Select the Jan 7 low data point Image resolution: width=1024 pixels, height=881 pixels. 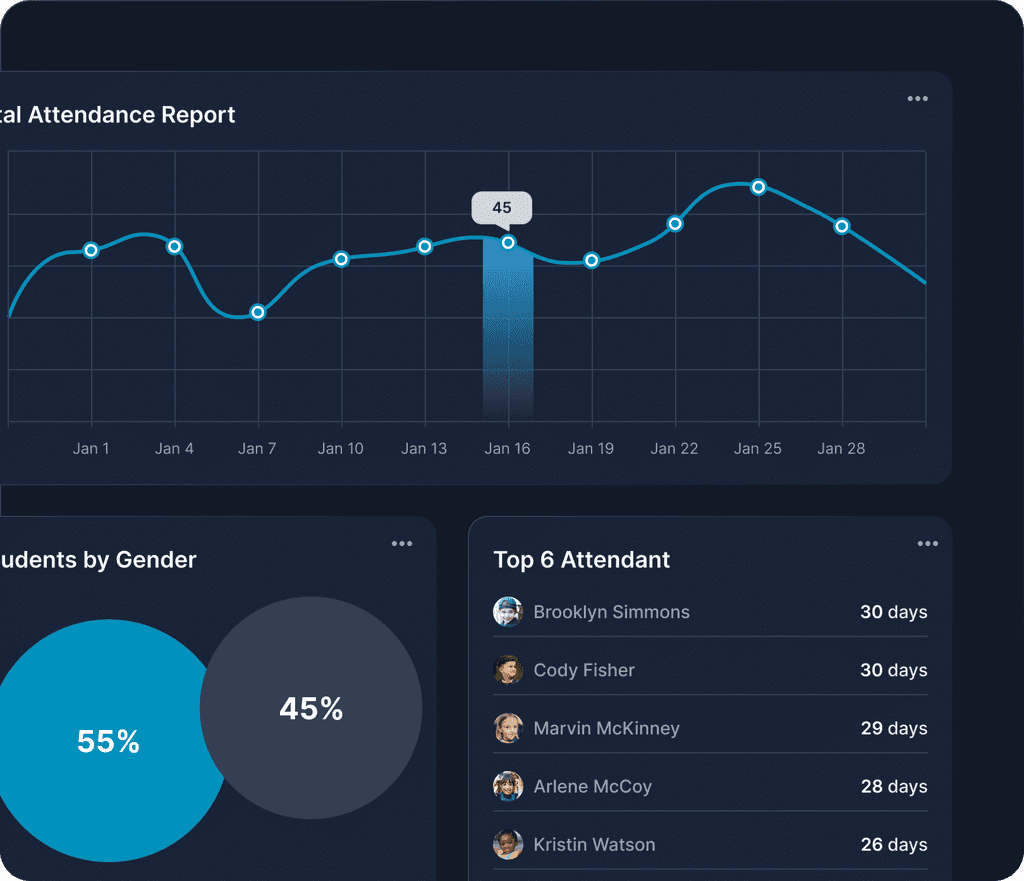click(257, 312)
